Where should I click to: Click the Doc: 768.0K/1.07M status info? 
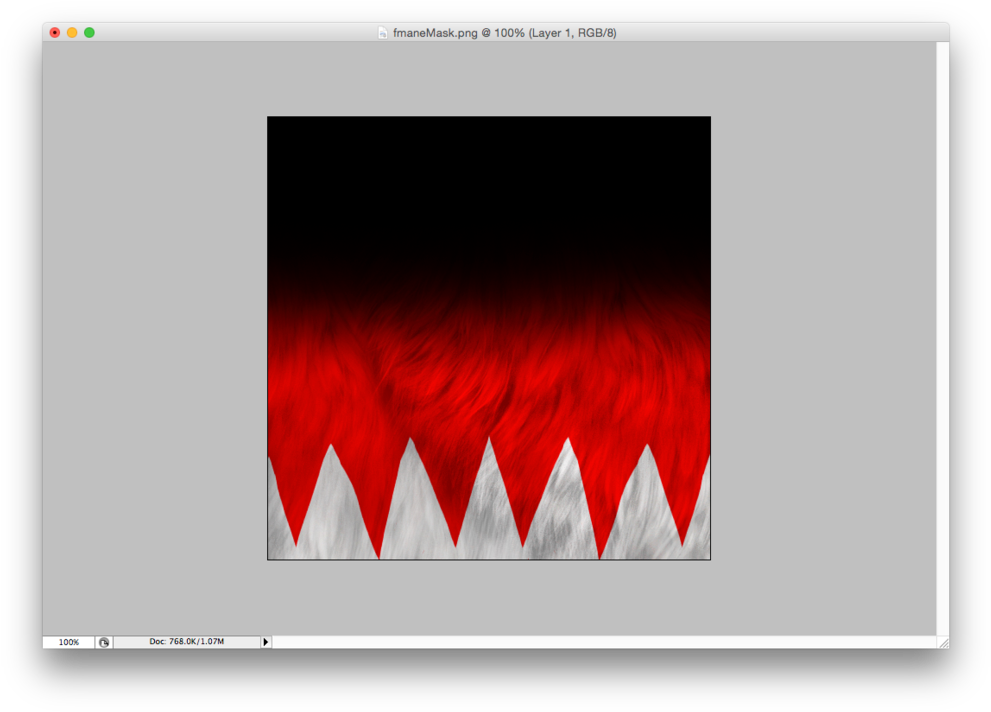click(187, 641)
